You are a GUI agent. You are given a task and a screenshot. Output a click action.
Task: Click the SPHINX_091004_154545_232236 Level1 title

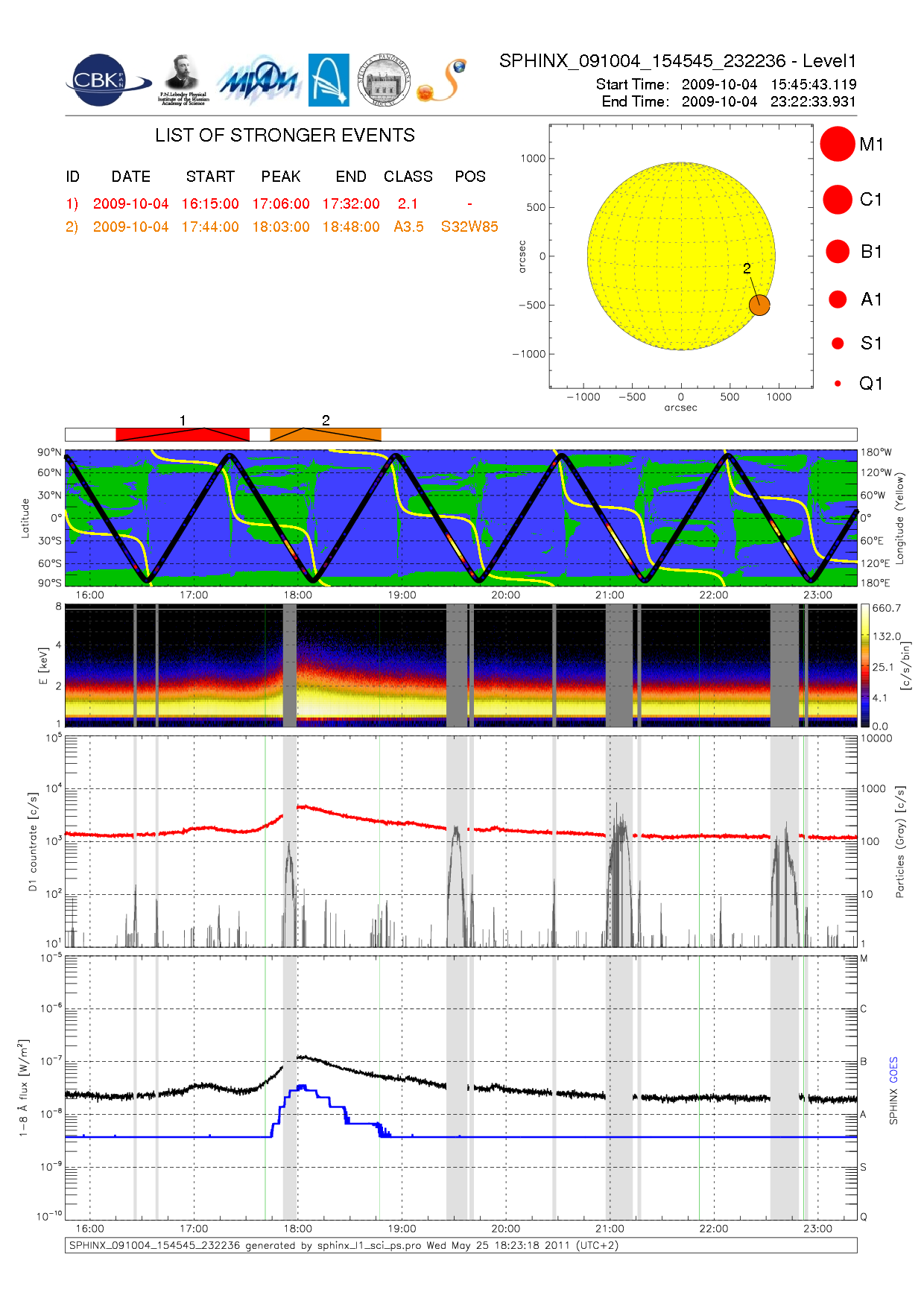point(677,61)
